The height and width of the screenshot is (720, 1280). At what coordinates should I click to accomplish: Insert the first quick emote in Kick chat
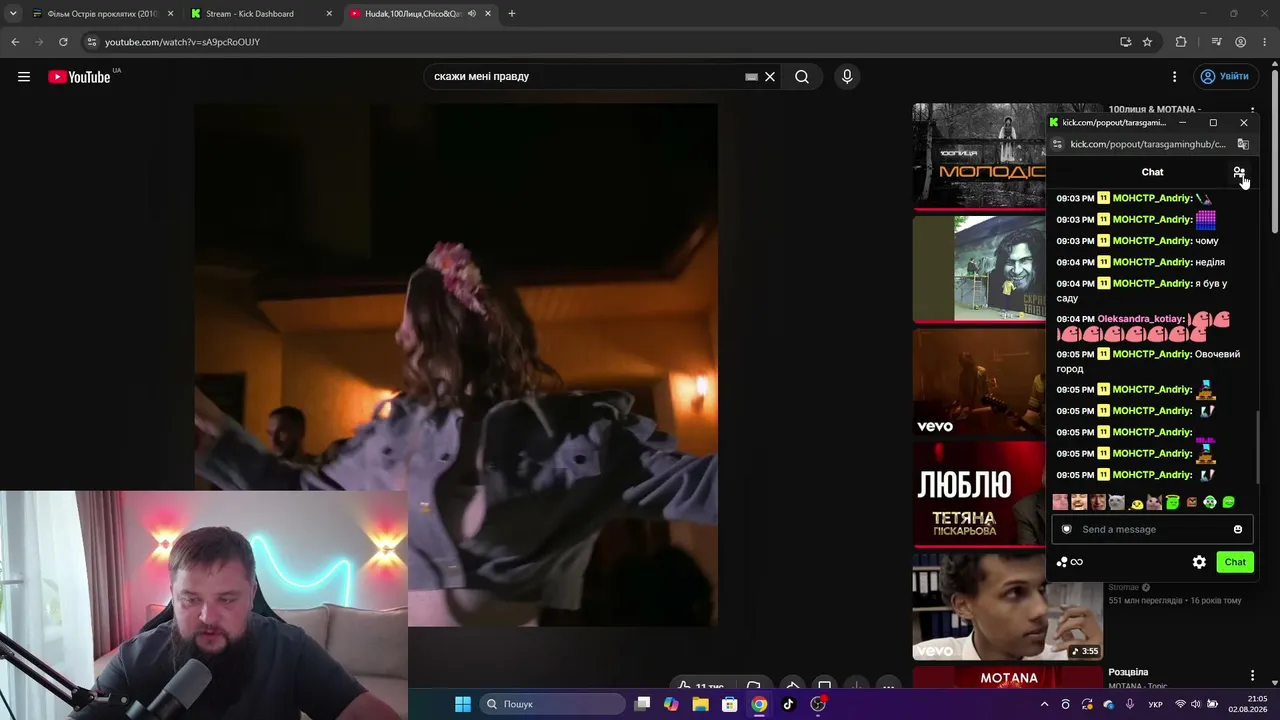pos(1060,502)
